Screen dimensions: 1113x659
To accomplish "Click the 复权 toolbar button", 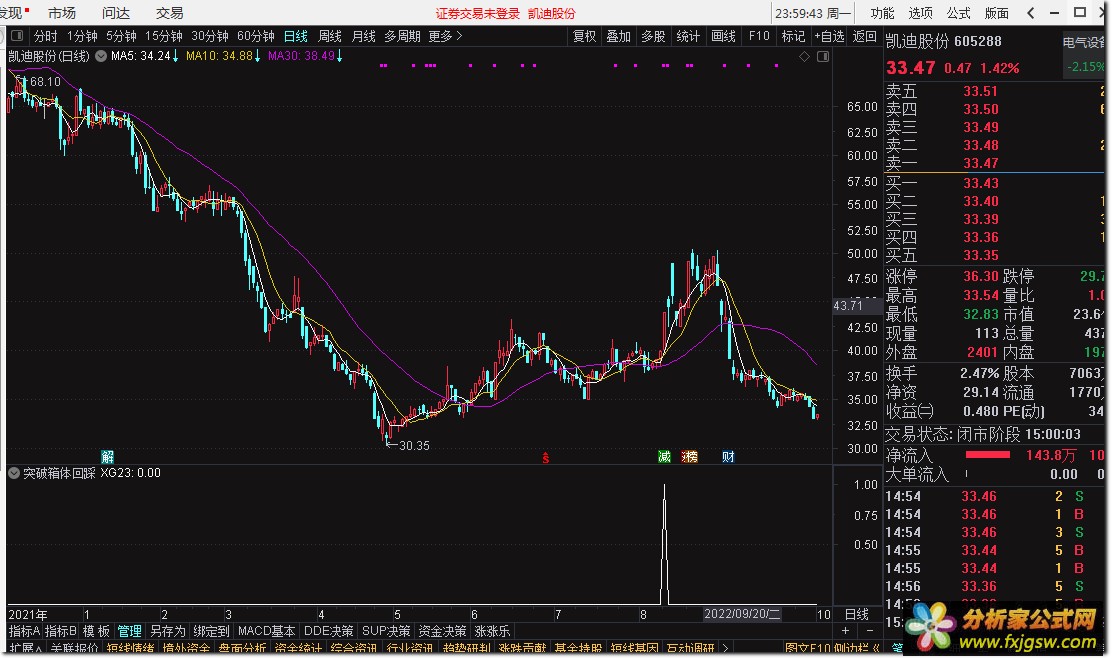I will [585, 36].
